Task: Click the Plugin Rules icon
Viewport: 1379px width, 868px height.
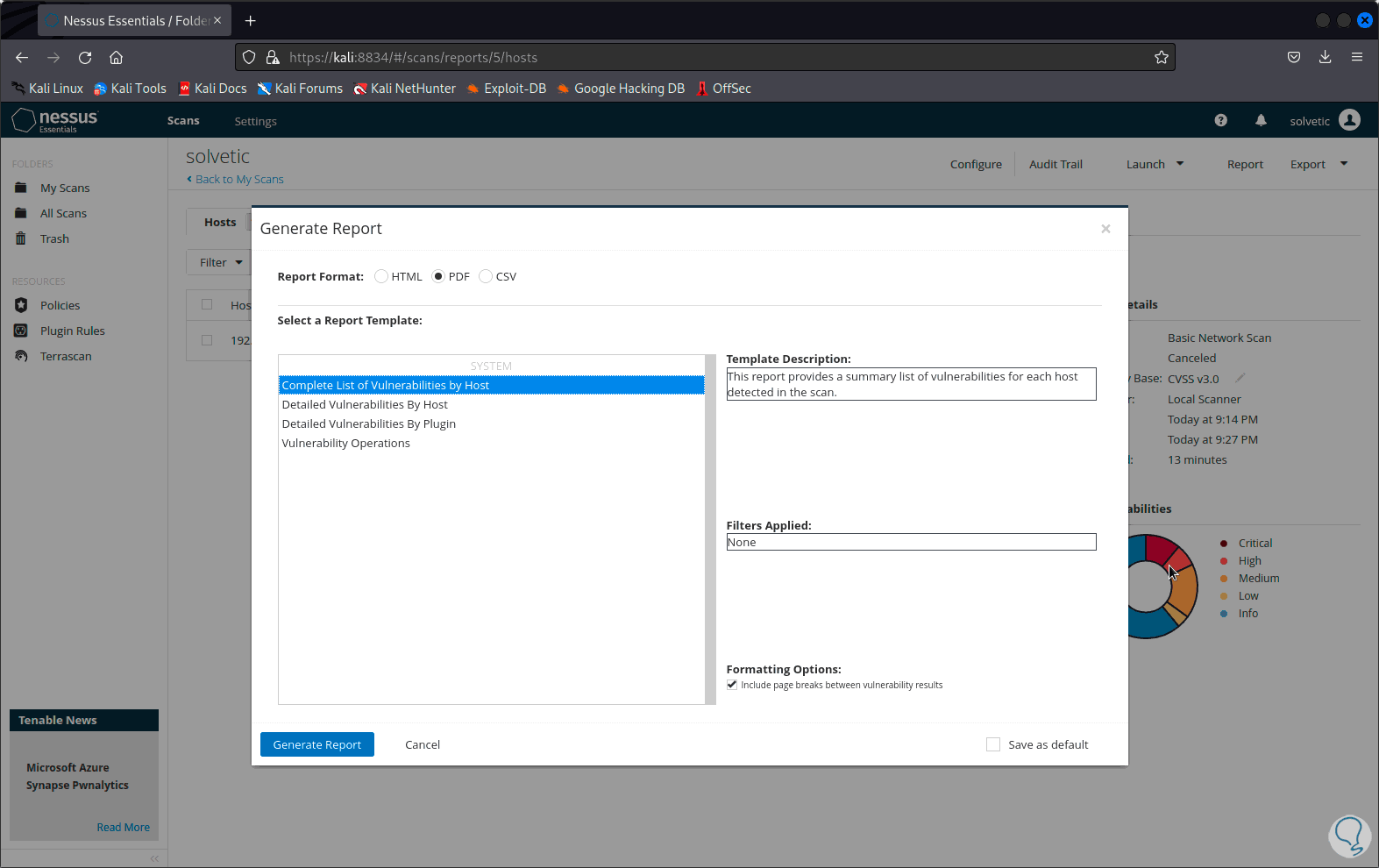Action: 21,331
